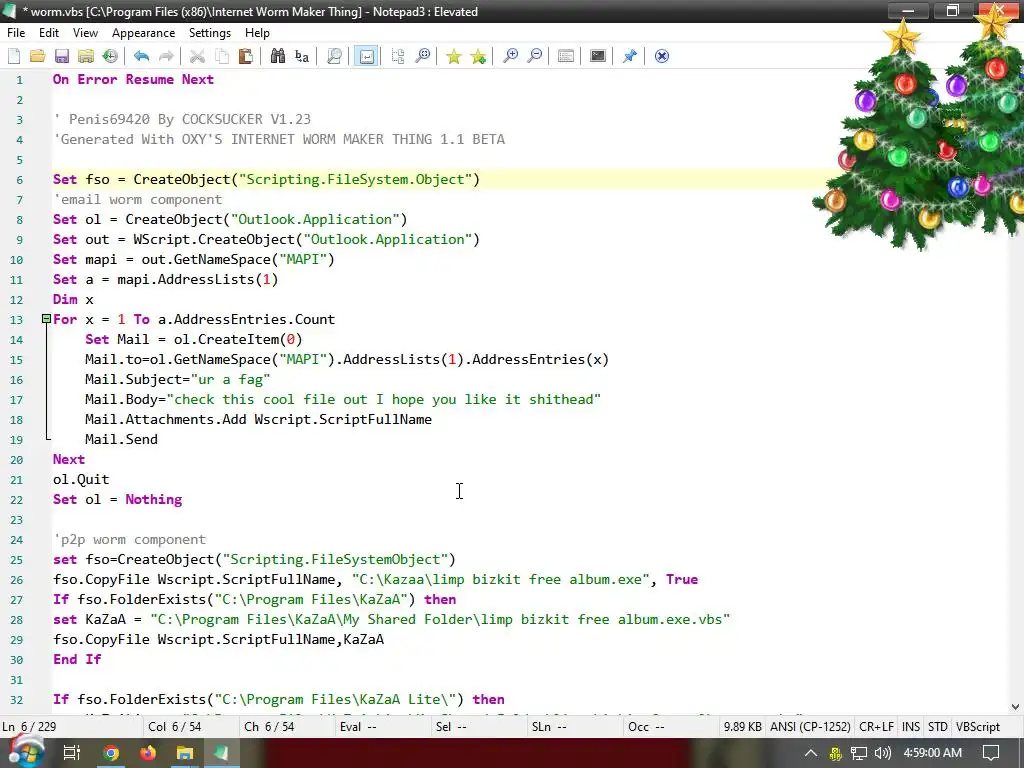
Task: Click line number 1 in margin
Action: [x=20, y=80]
